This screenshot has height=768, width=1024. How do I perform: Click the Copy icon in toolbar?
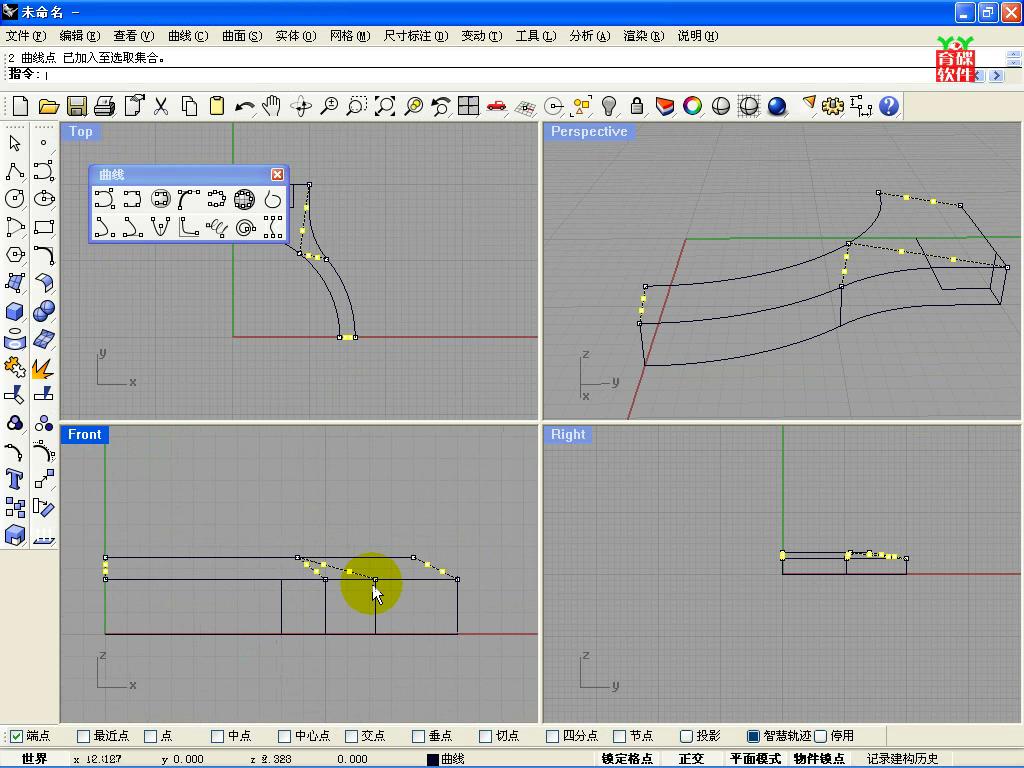(x=189, y=105)
